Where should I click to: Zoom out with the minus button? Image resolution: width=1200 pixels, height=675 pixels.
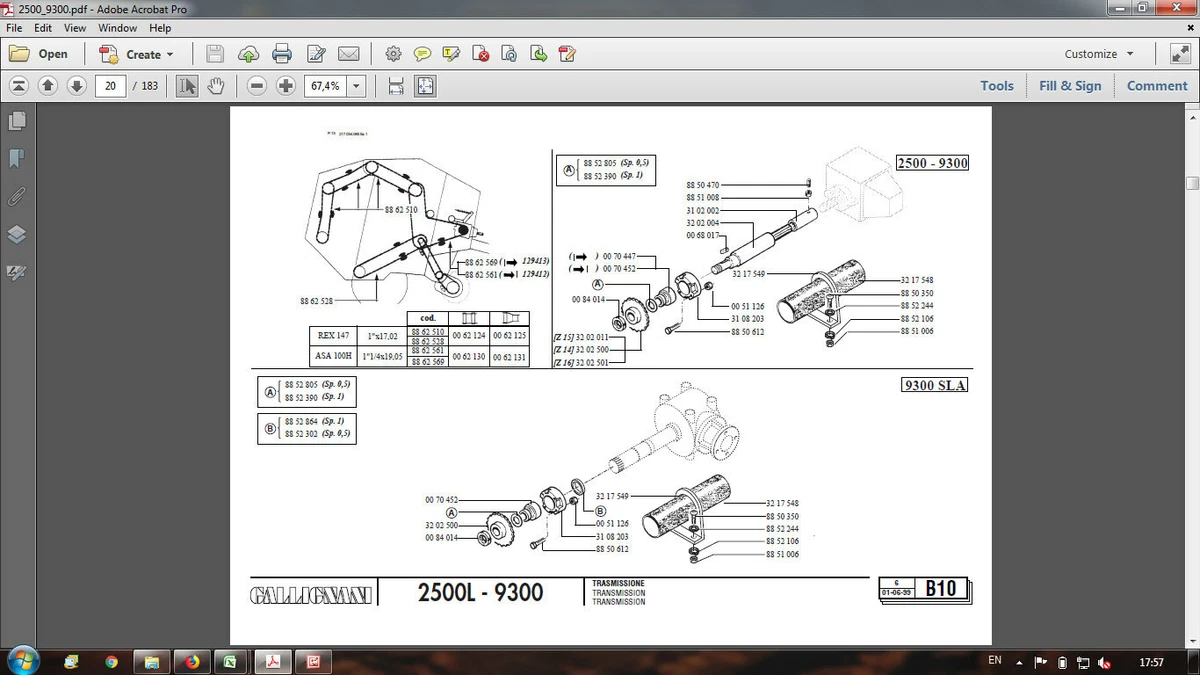point(257,86)
